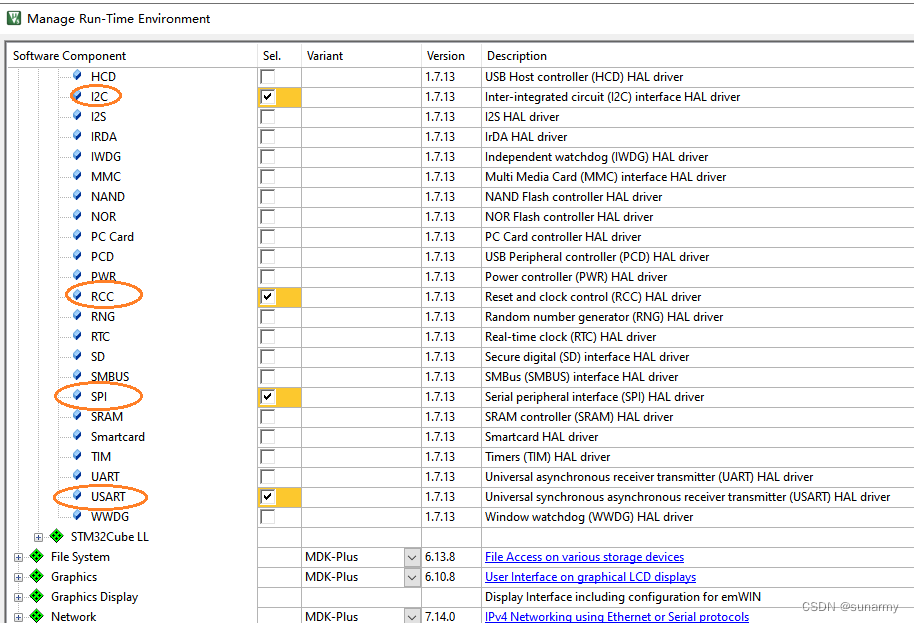Click the Sel. column header
The image size is (914, 623).
point(279,56)
